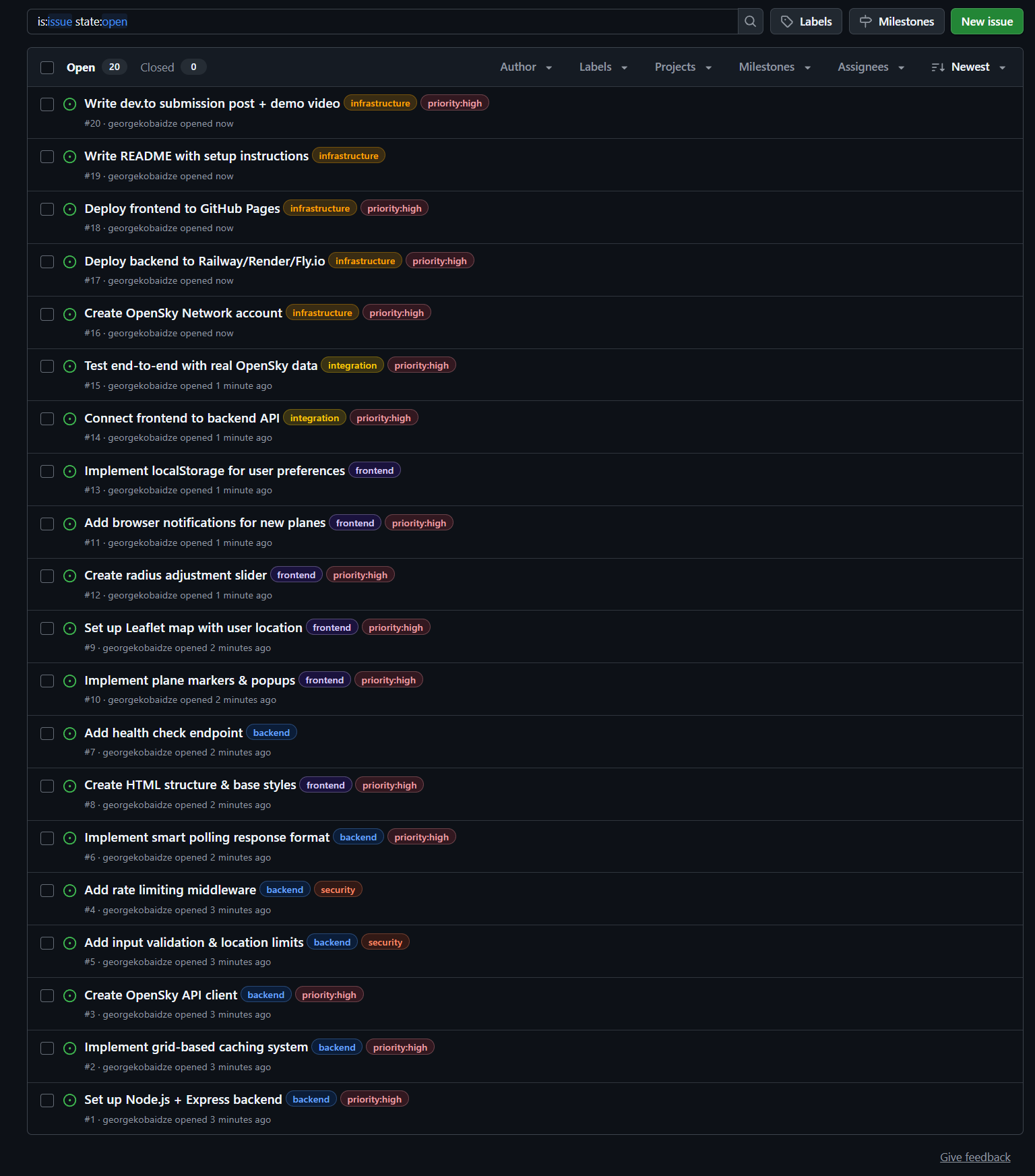Click the search magnifier icon button
The width and height of the screenshot is (1035, 1176).
tap(750, 22)
